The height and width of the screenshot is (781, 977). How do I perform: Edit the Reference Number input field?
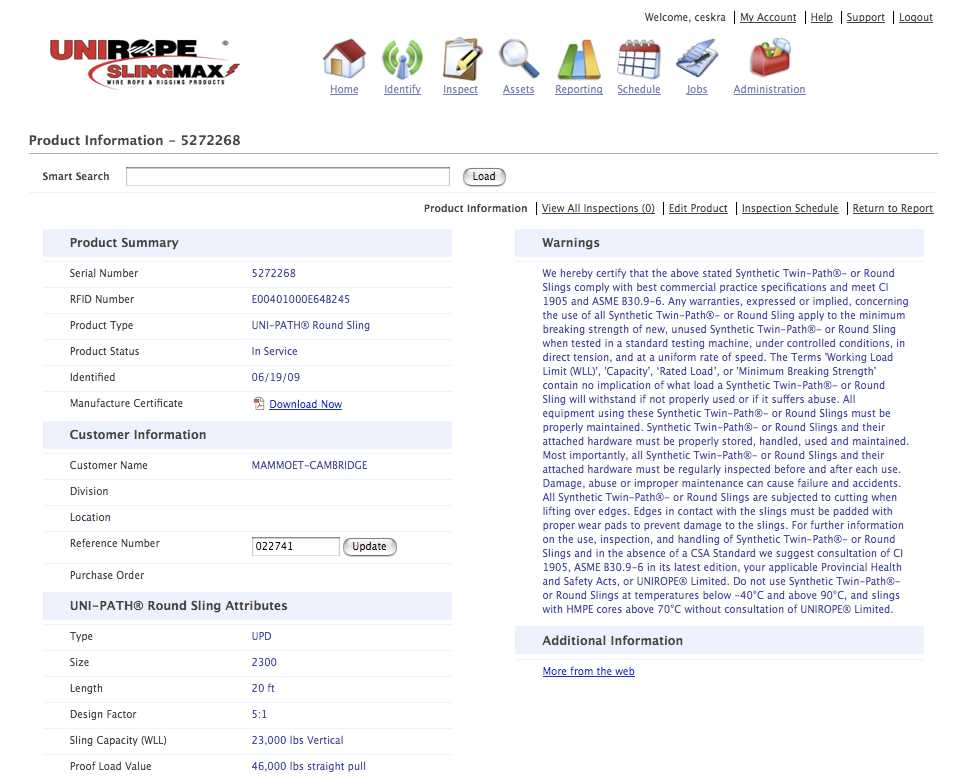296,547
